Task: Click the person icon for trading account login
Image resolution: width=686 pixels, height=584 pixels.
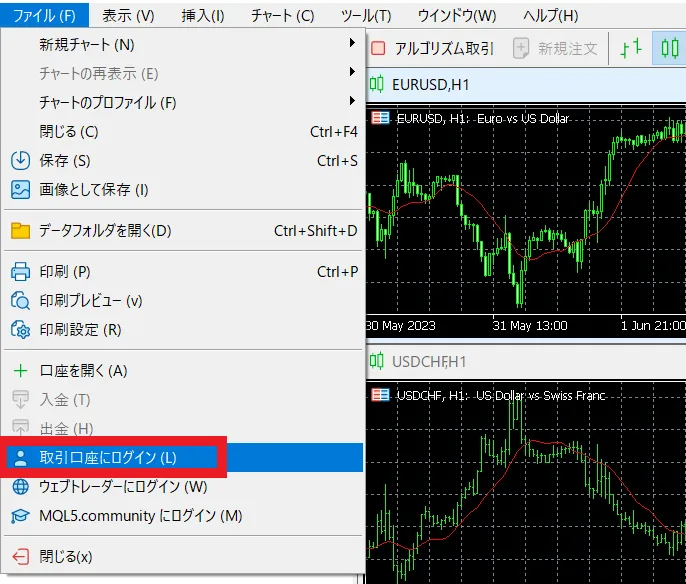Action: tap(20, 458)
